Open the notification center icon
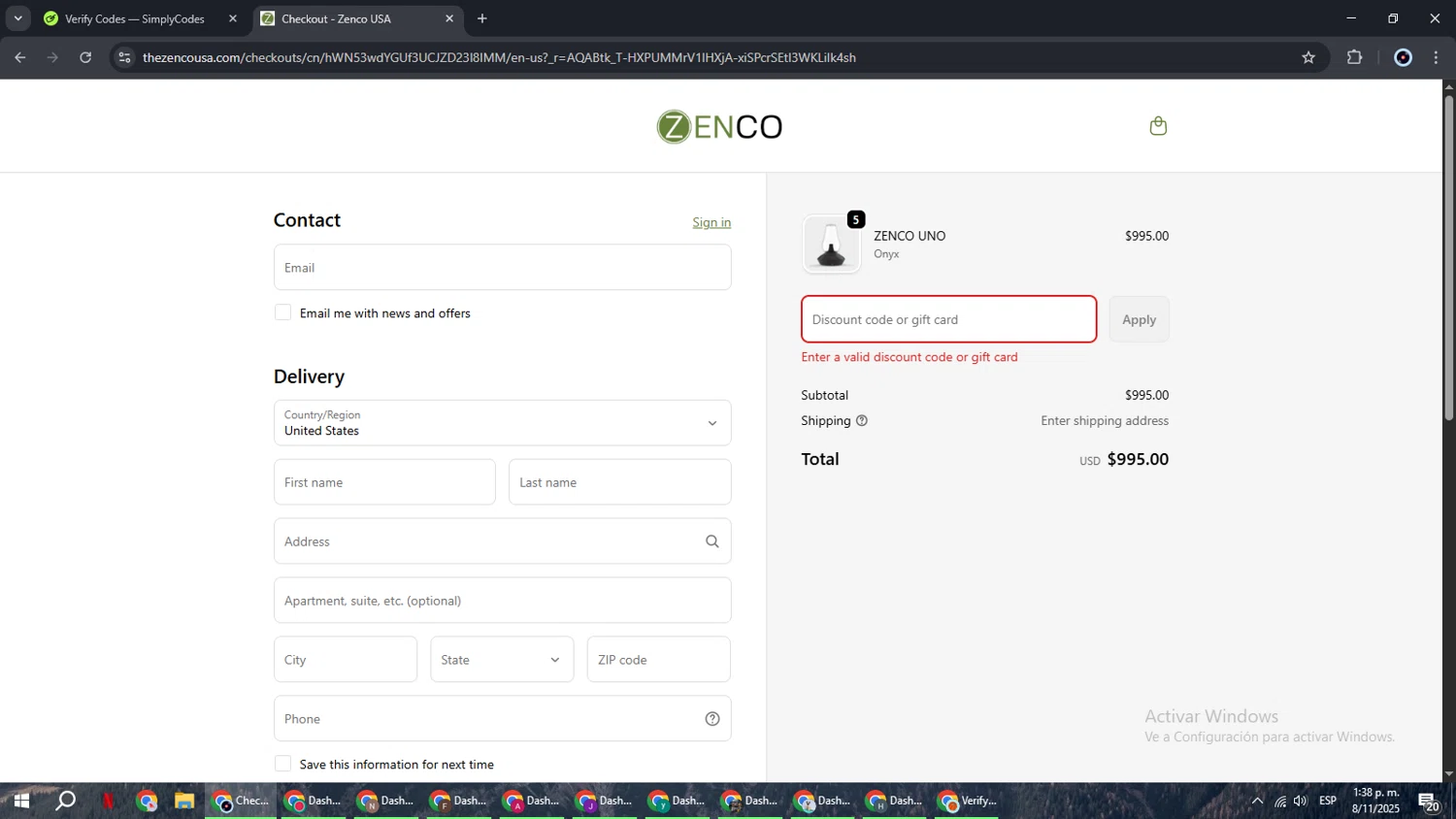This screenshot has height=819, width=1456. [x=1429, y=802]
